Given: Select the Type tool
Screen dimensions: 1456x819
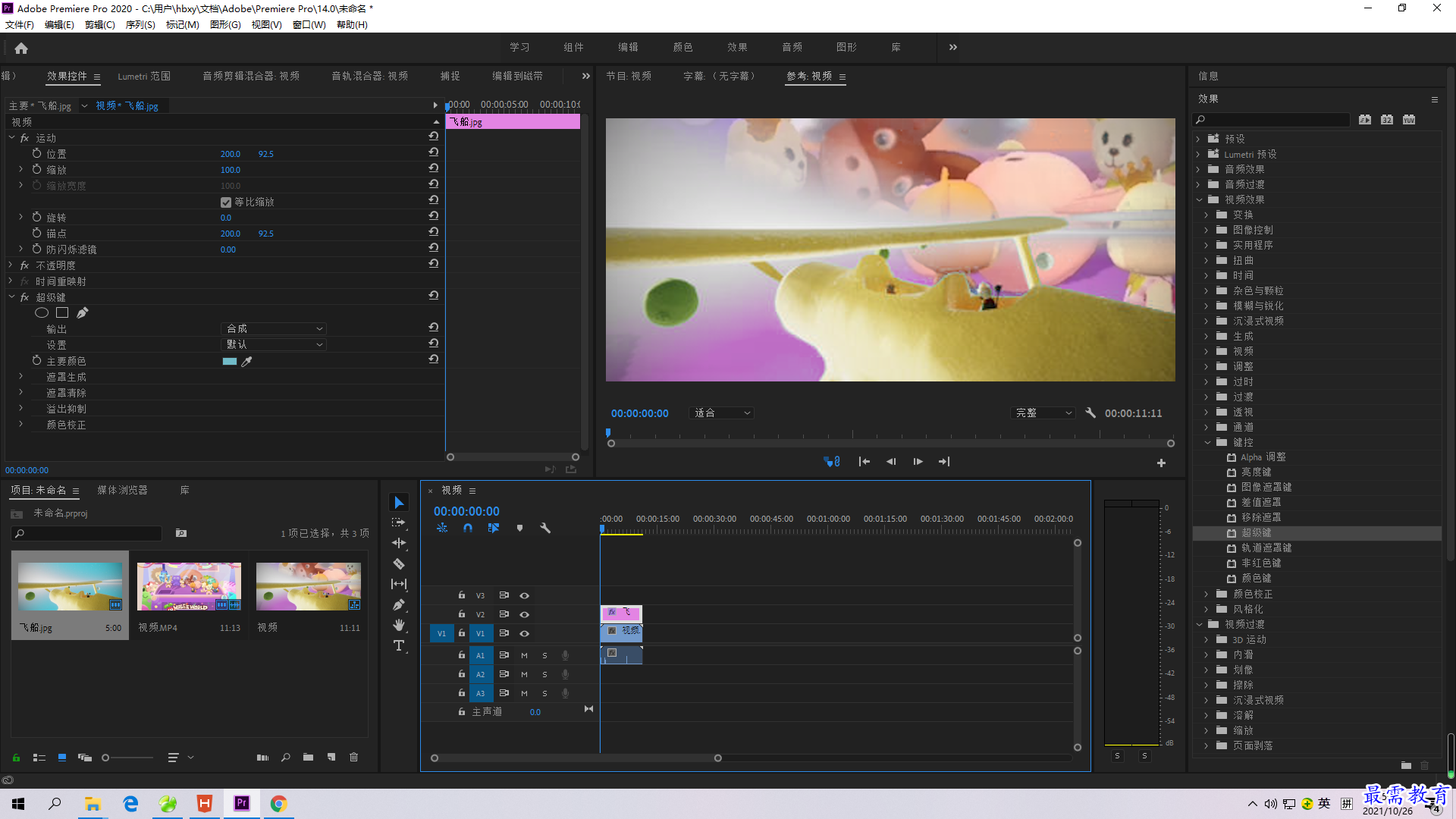Looking at the screenshot, I should [x=399, y=645].
